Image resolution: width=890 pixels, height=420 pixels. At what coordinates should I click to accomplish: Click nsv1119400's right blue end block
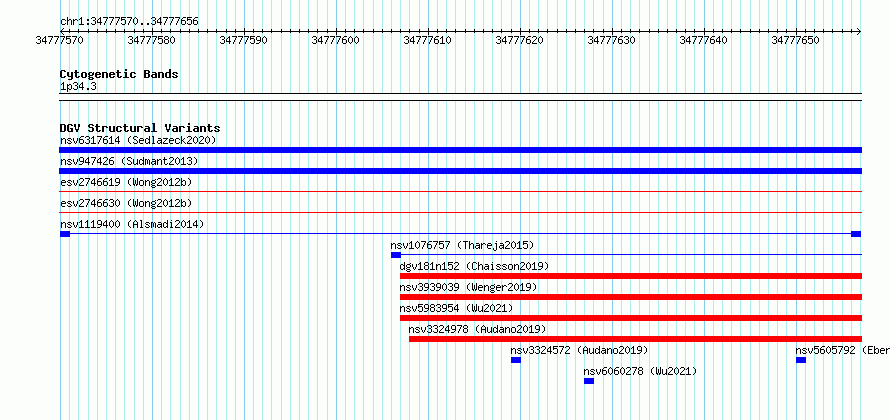[x=857, y=234]
